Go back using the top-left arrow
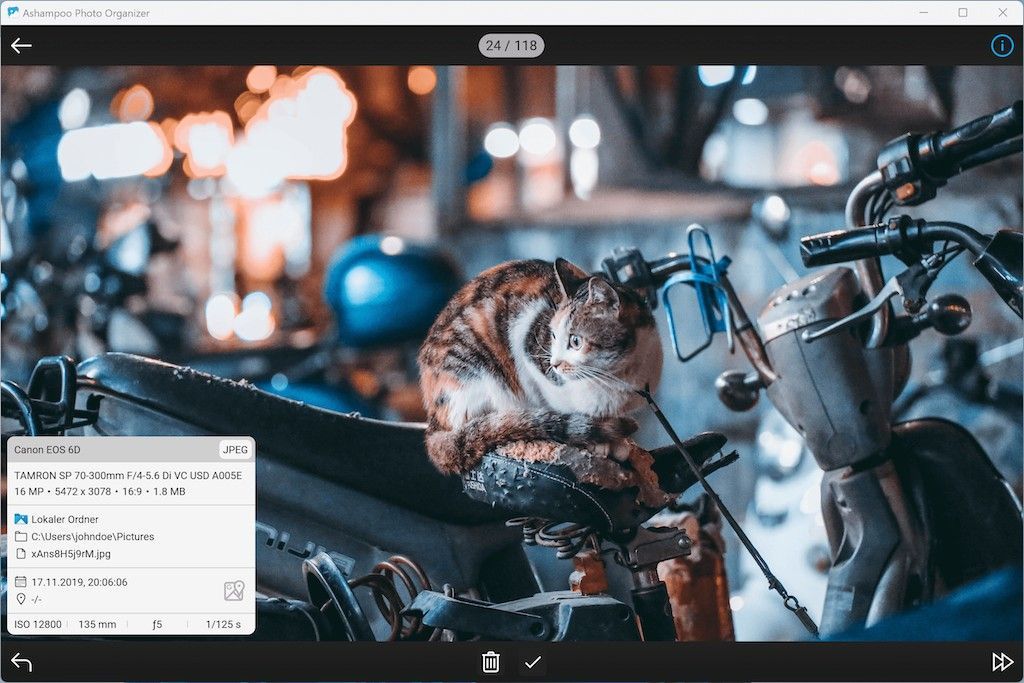 pyautogui.click(x=21, y=46)
